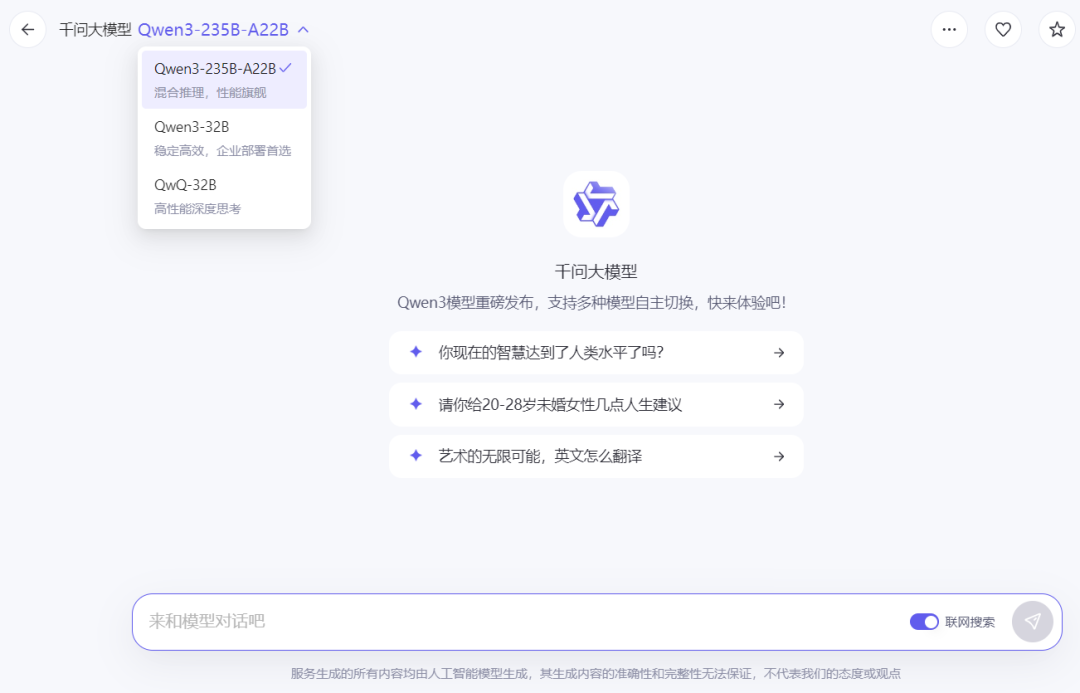Click the arrow on 你现在的智慧 suggestion

(779, 353)
